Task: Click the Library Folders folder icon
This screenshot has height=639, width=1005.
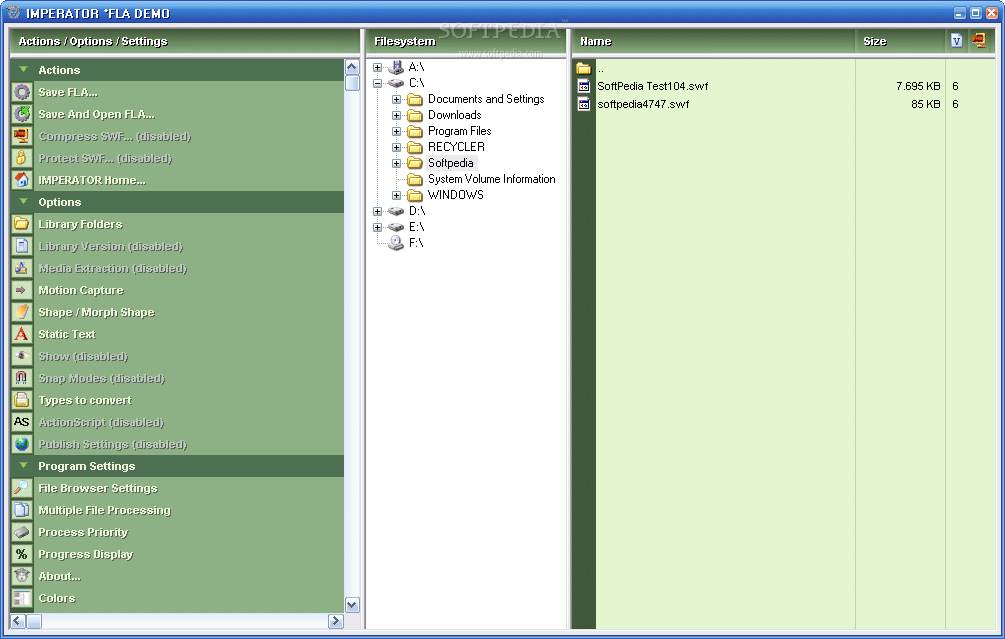Action: (x=22, y=224)
